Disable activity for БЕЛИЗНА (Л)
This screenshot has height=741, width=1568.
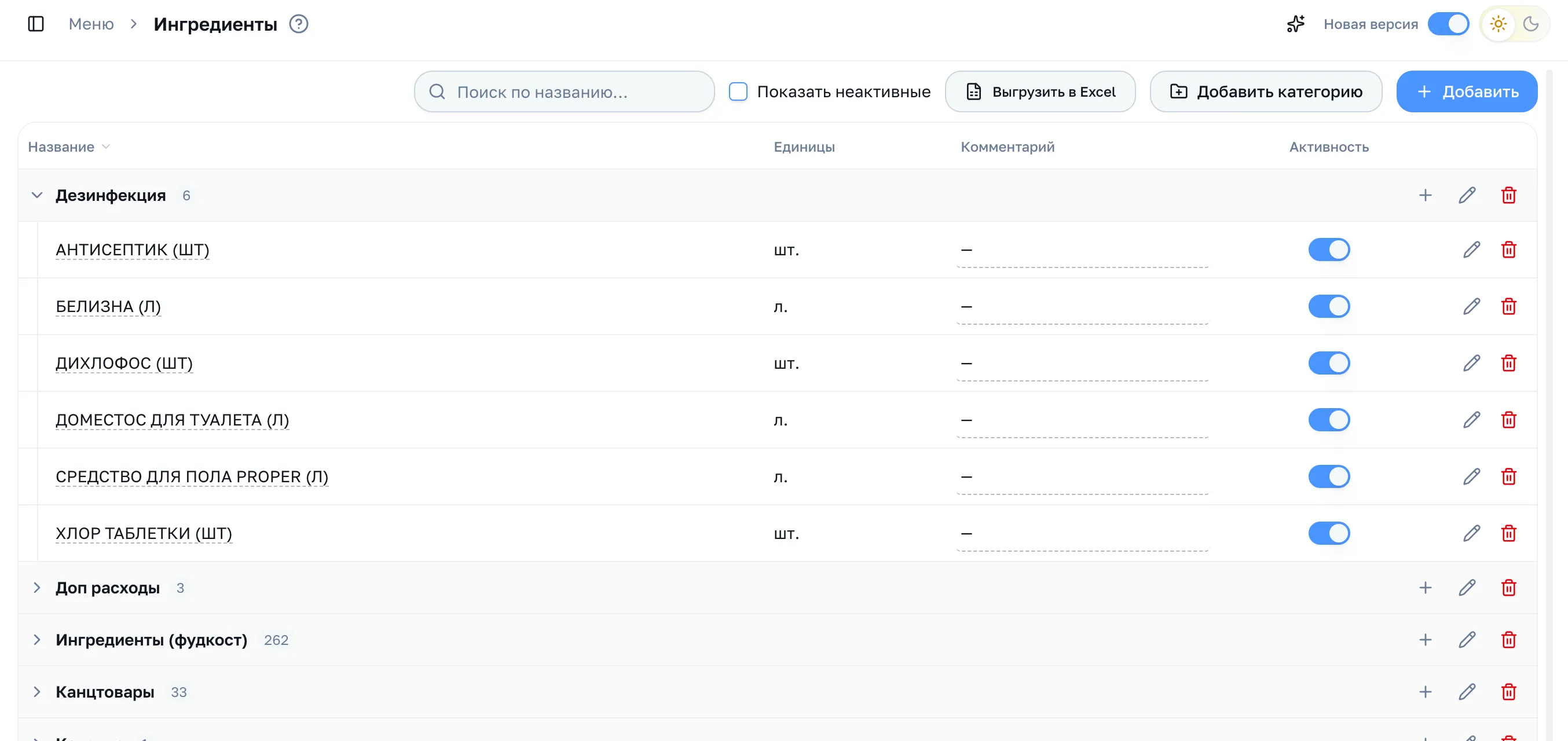1329,306
